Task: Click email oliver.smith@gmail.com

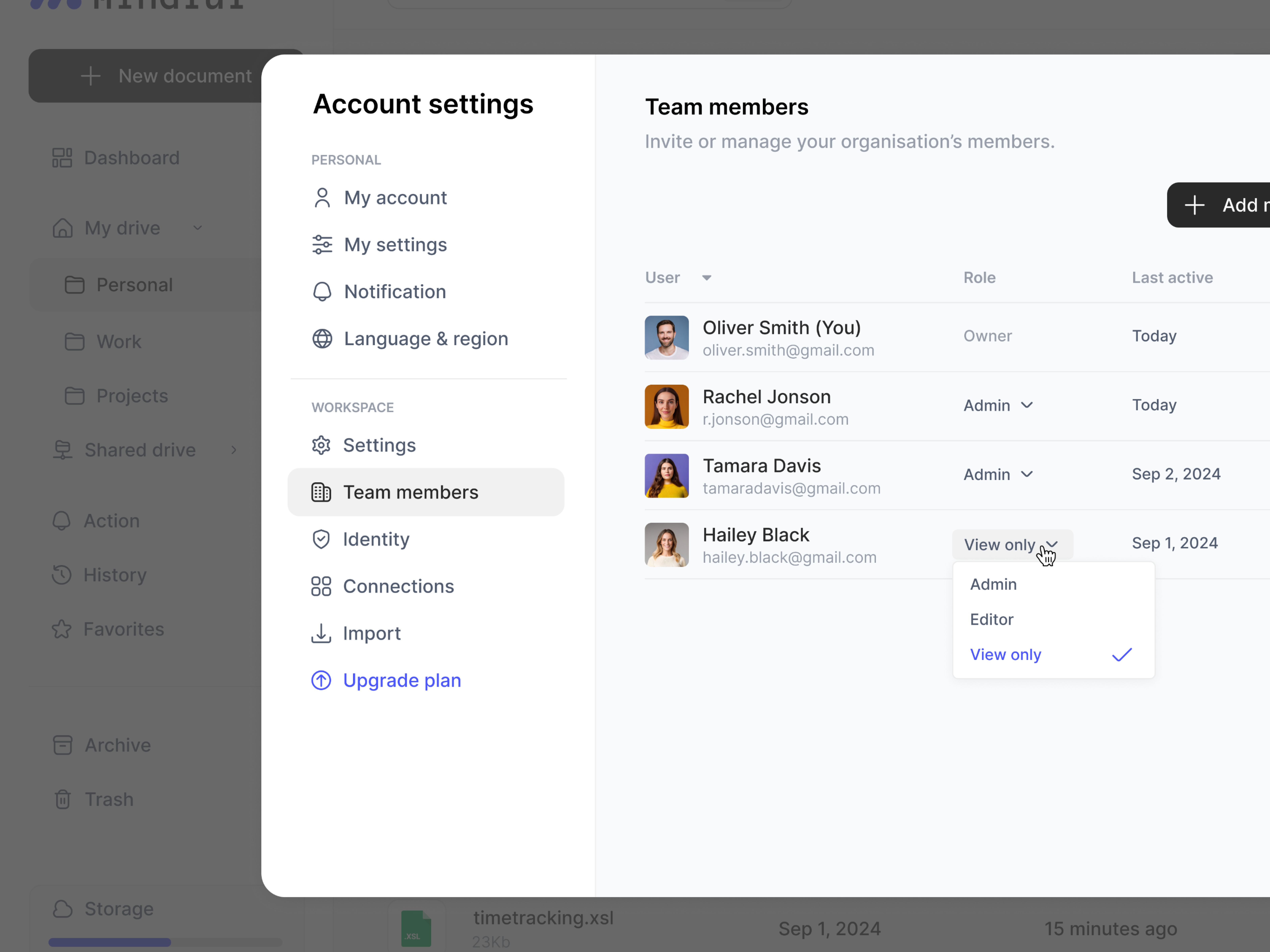Action: [788, 351]
